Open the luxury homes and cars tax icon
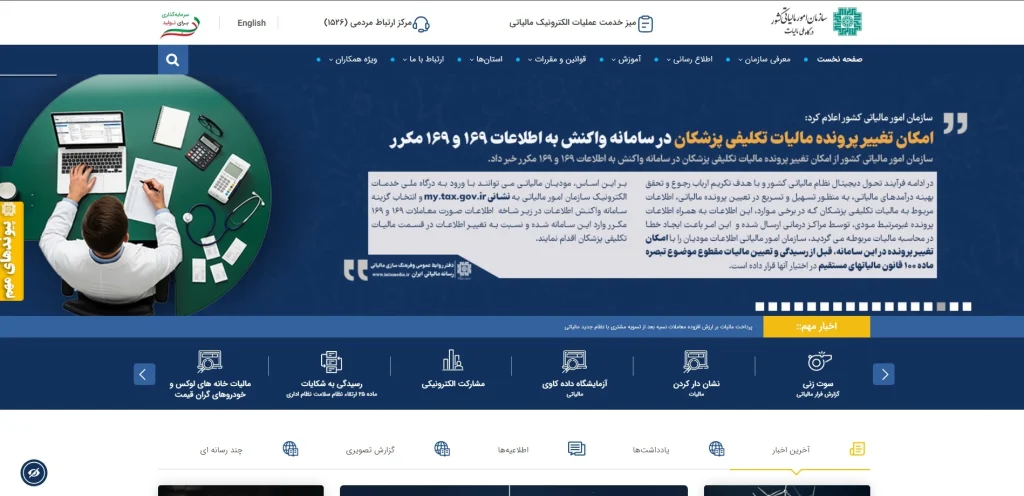The image size is (1024, 496). pos(208,362)
